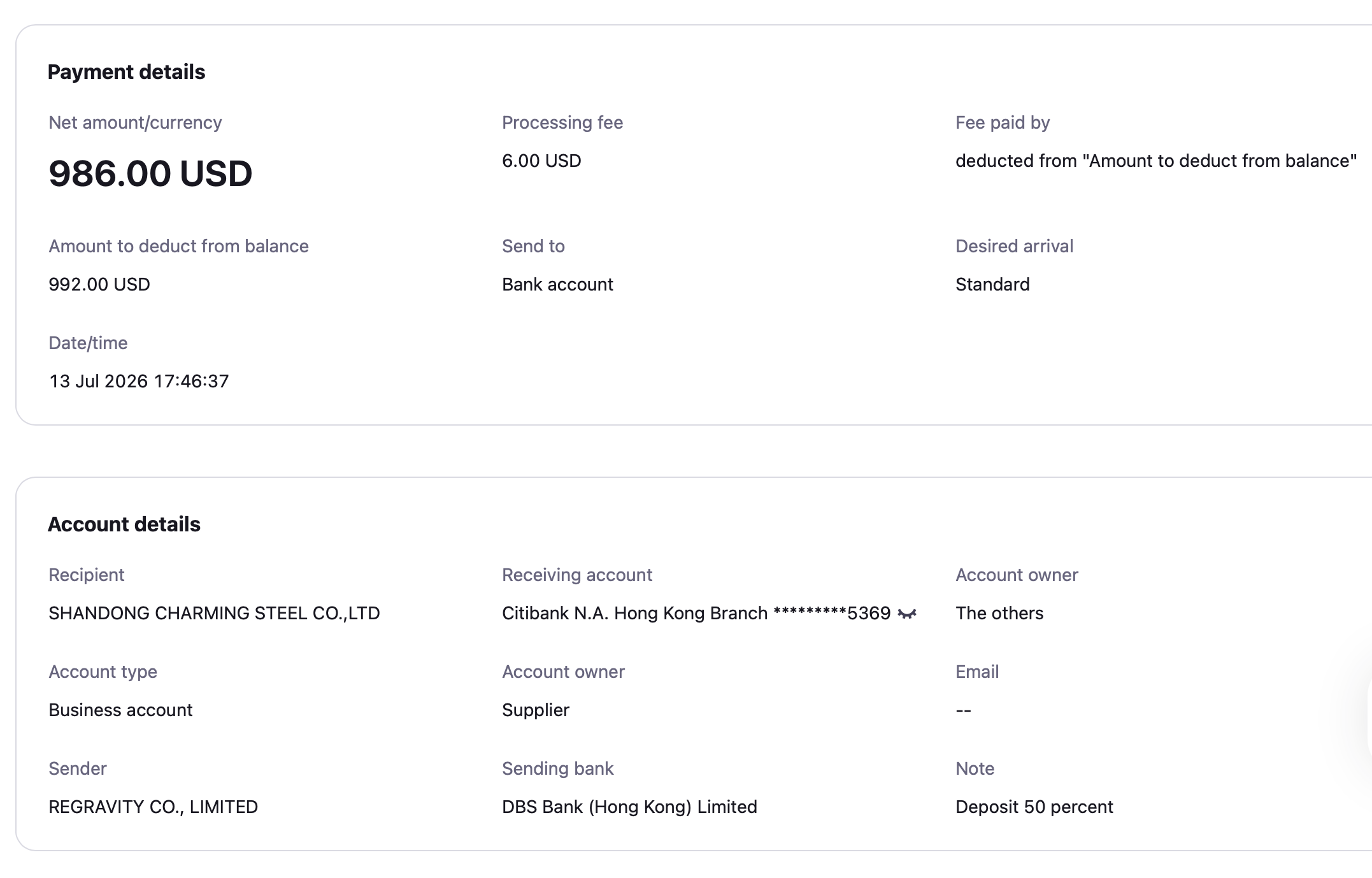Image resolution: width=1372 pixels, height=878 pixels.
Task: Click the Fee paid by deducted-from text
Action: (1156, 161)
